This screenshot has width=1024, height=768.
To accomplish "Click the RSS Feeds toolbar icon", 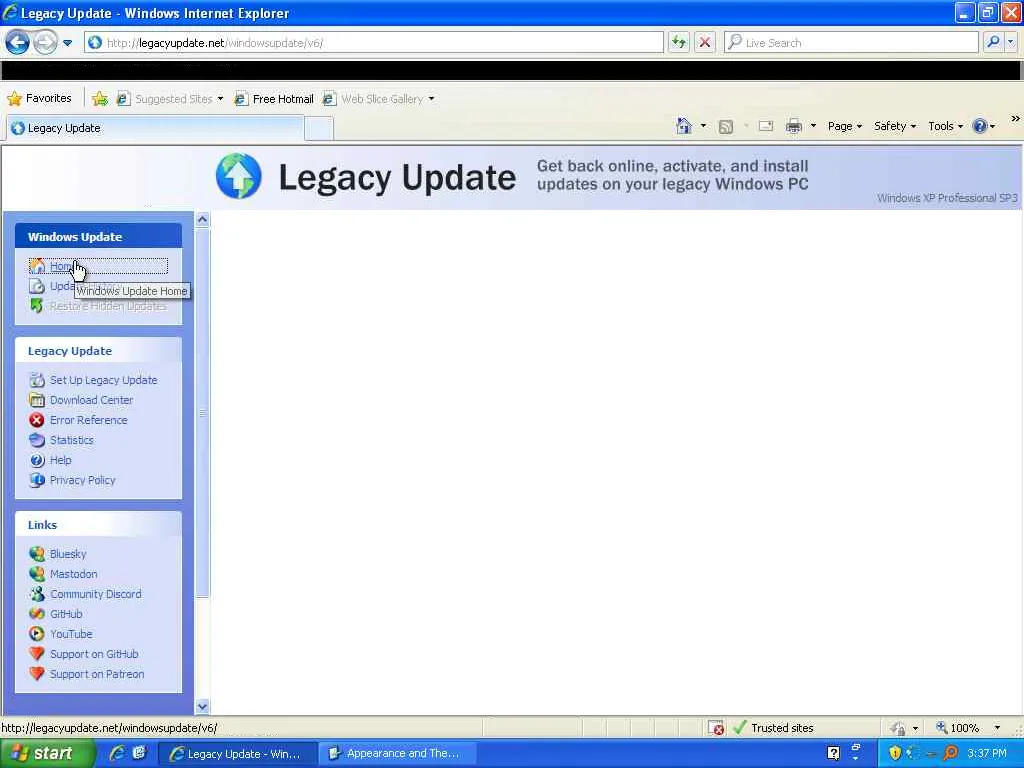I will [x=726, y=127].
